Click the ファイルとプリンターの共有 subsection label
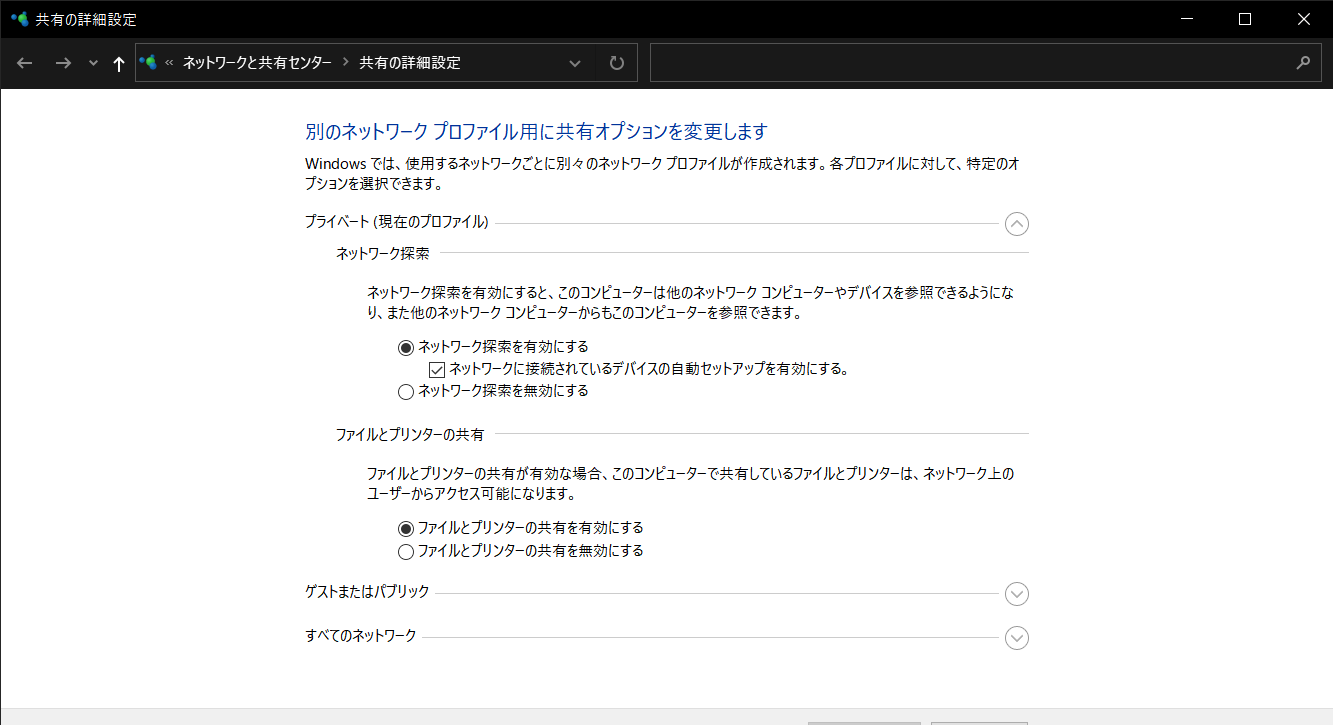Image resolution: width=1333 pixels, height=725 pixels. [x=410, y=435]
